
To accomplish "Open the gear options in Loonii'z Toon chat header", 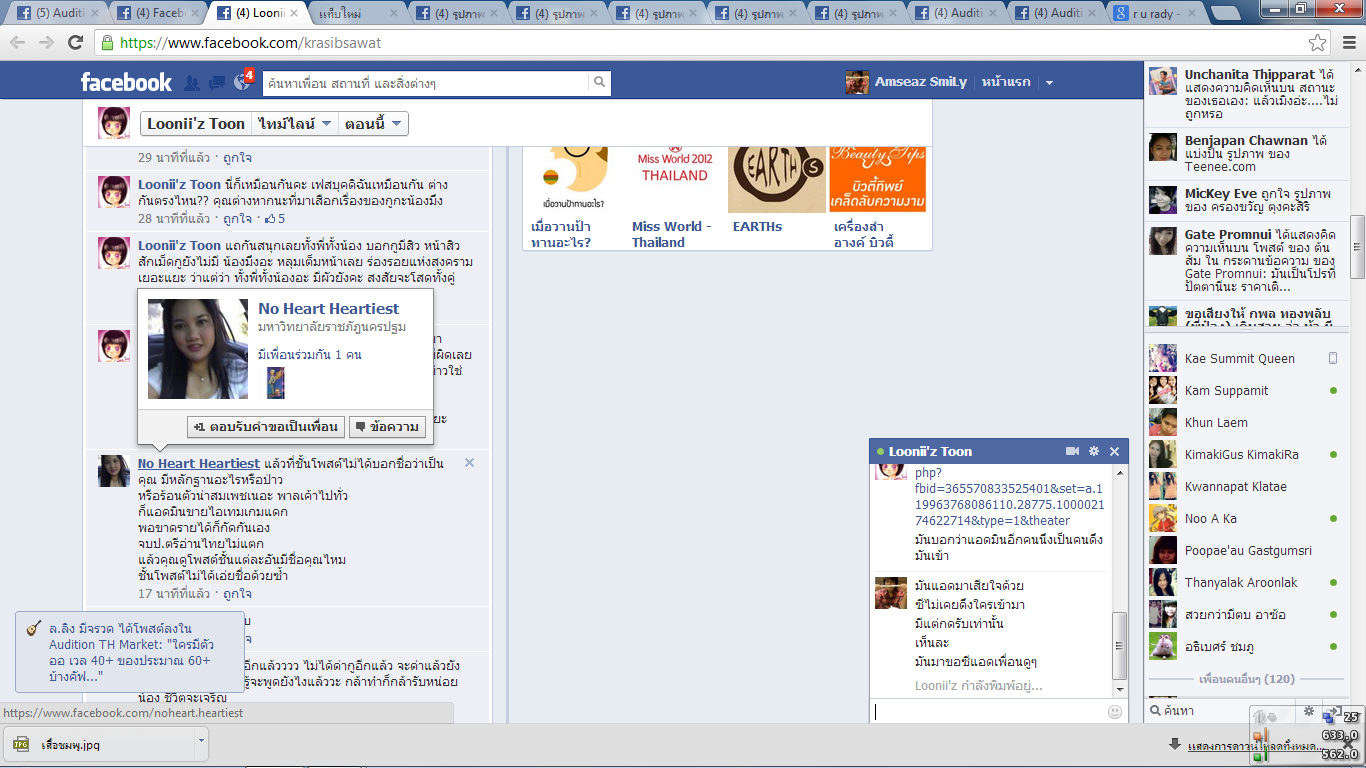I will 1094,452.
